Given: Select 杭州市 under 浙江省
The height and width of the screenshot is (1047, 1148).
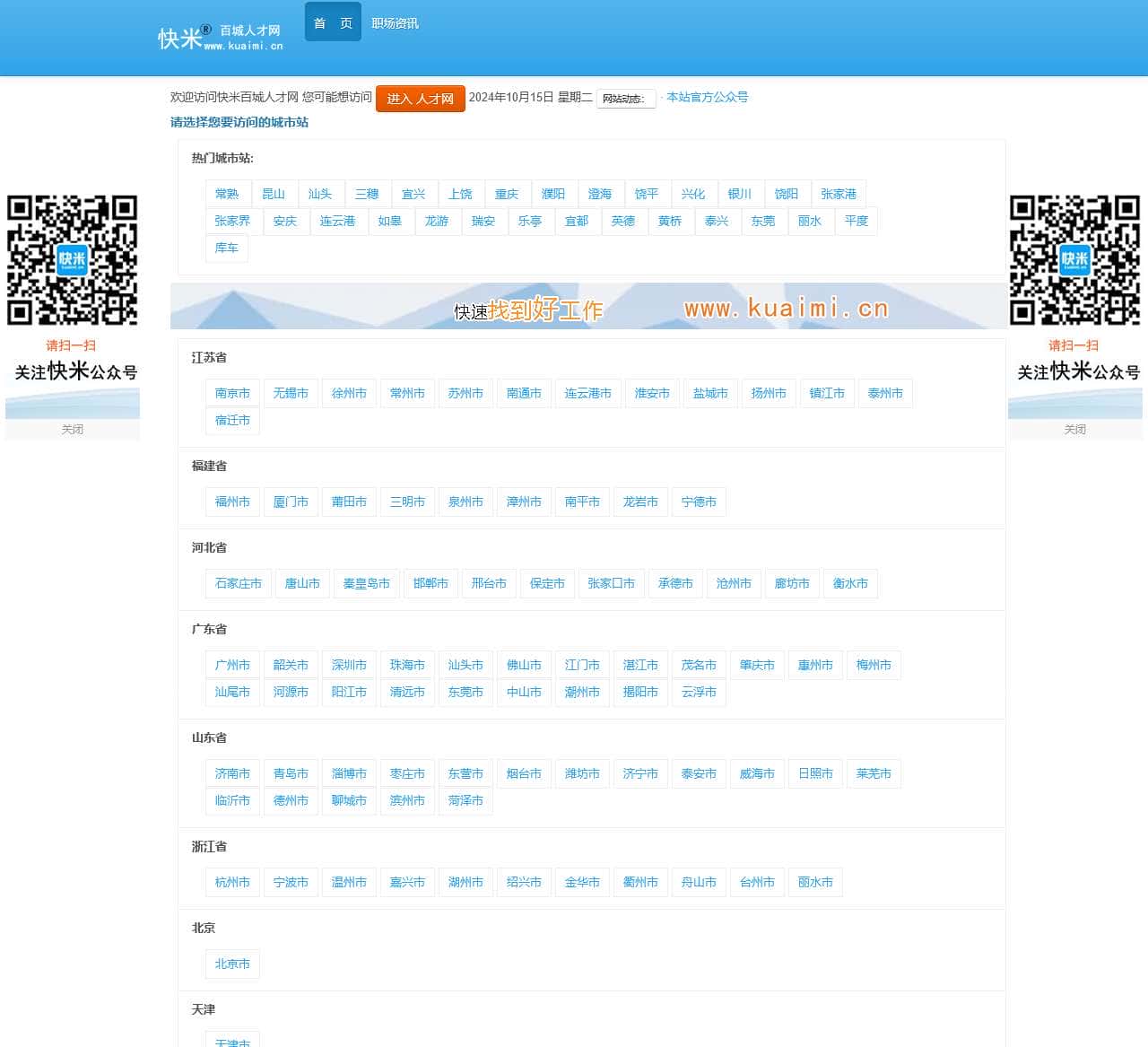Looking at the screenshot, I should coord(232,882).
